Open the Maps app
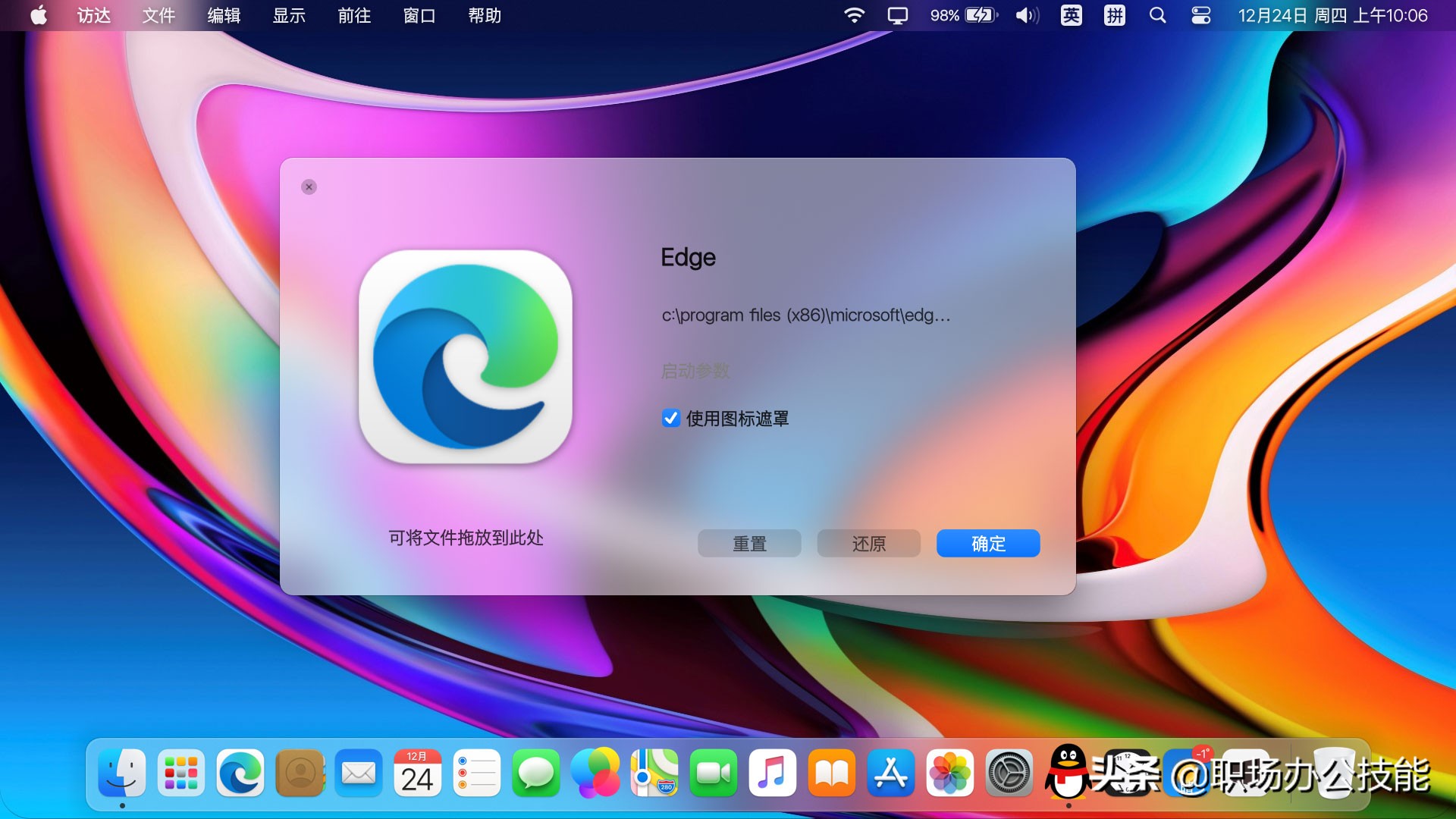Screen dimensions: 1456x819 coord(654,773)
